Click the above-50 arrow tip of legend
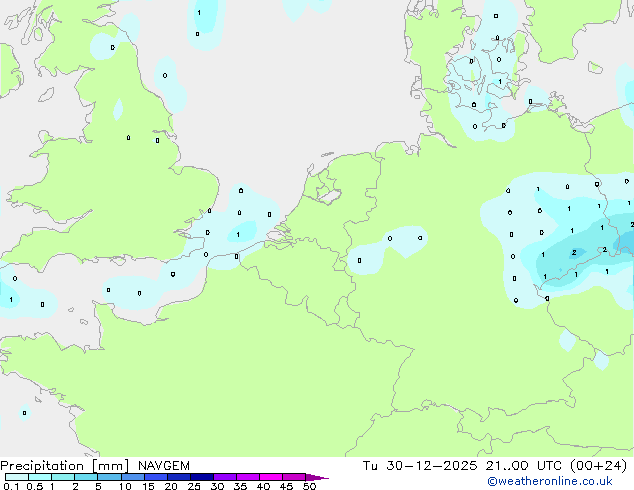Image resolution: width=634 pixels, height=490 pixels. (x=317, y=478)
